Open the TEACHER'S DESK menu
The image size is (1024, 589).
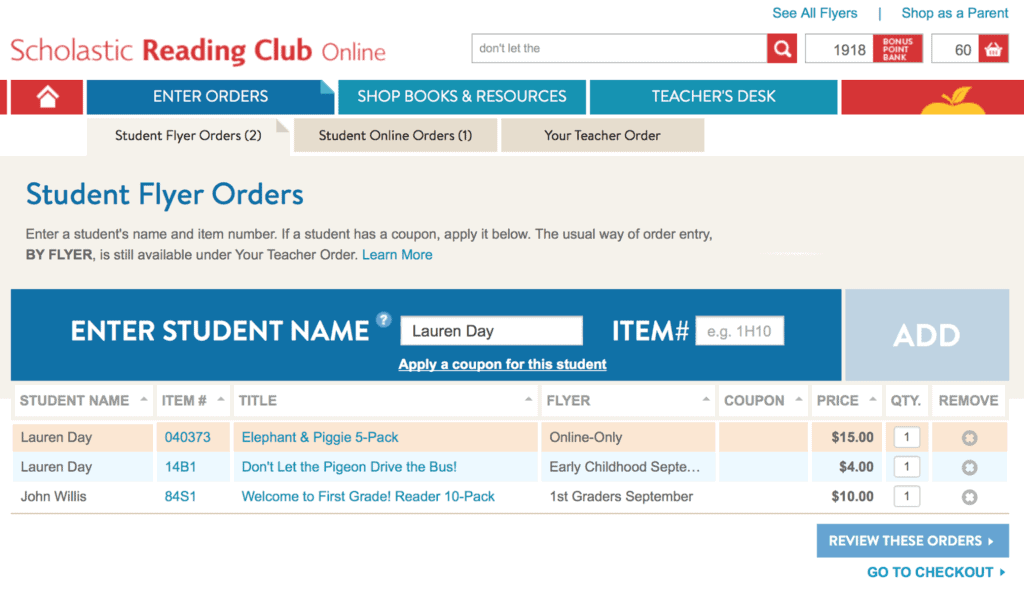(x=713, y=97)
